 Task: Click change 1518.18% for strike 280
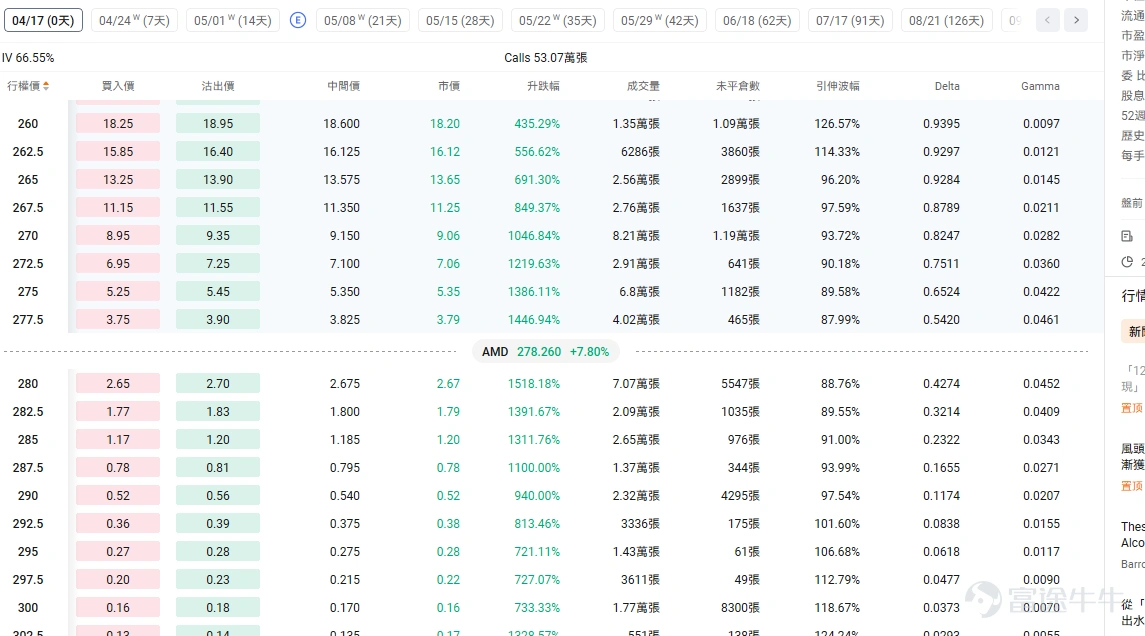click(x=534, y=383)
